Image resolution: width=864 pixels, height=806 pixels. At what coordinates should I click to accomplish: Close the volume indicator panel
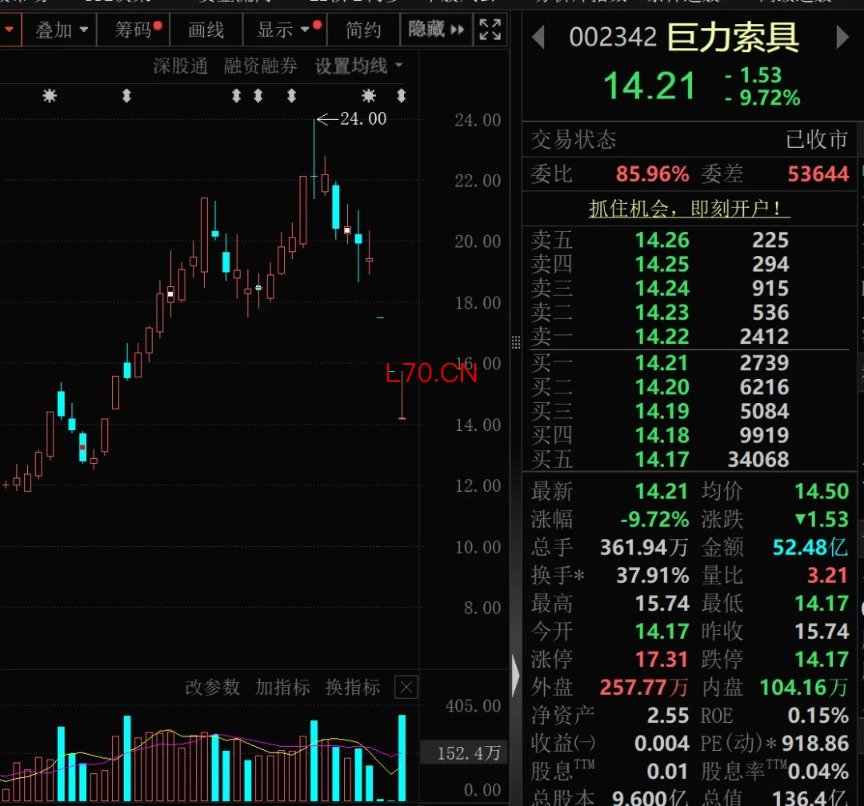click(406, 687)
